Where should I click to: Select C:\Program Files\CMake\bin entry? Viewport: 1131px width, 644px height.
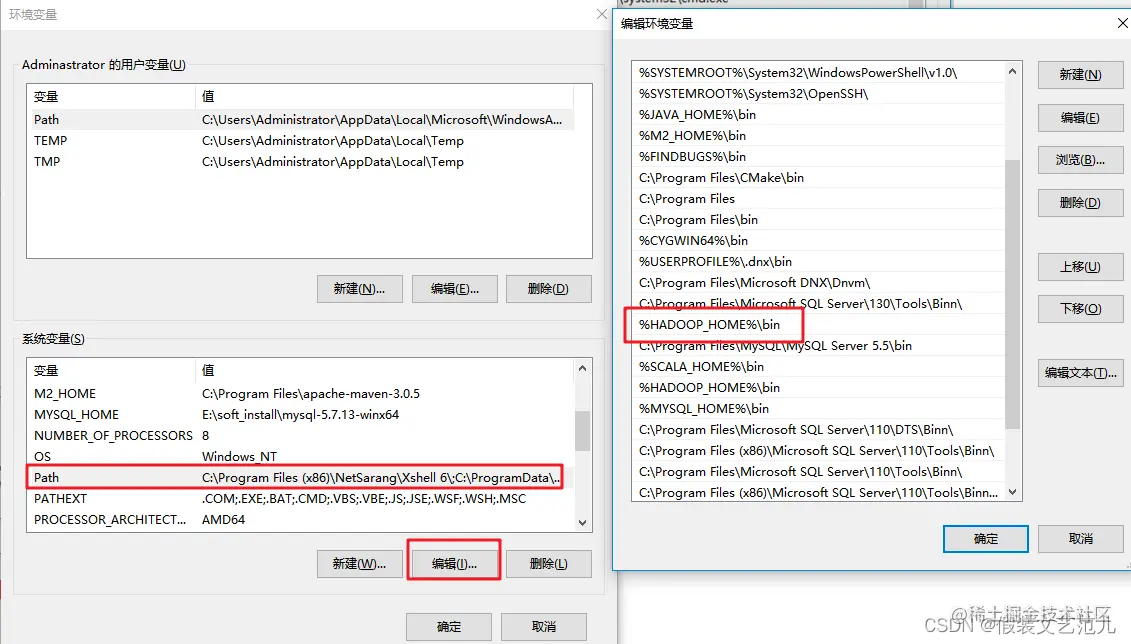818,177
